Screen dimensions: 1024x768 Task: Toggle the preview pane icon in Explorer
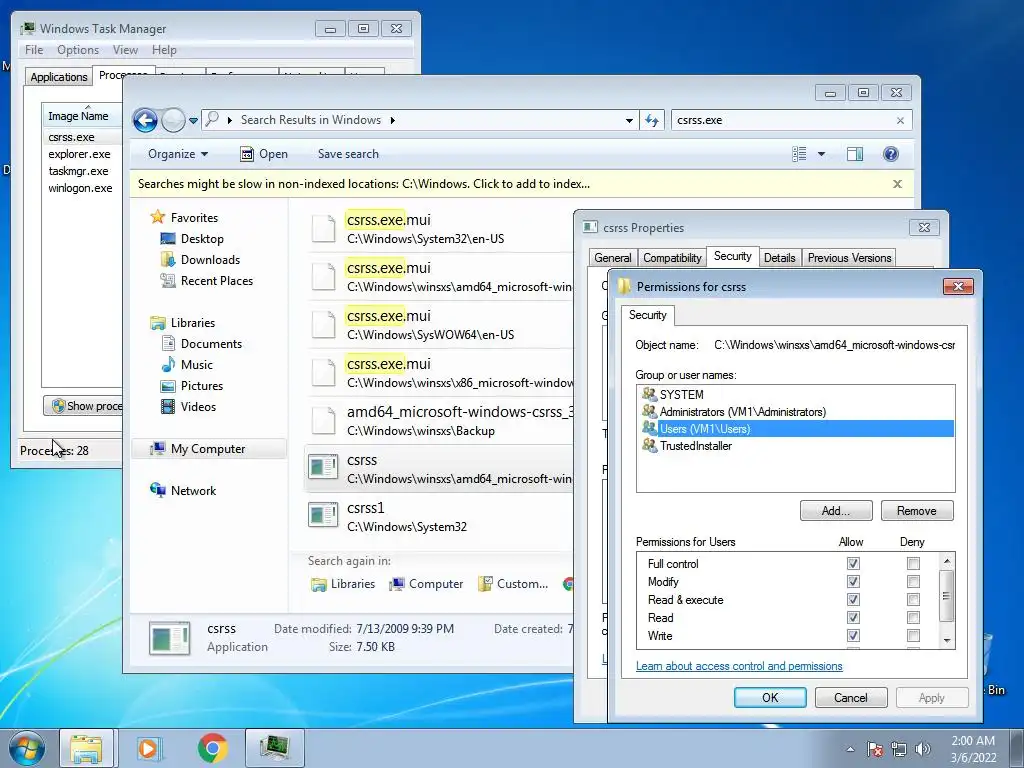click(x=854, y=154)
